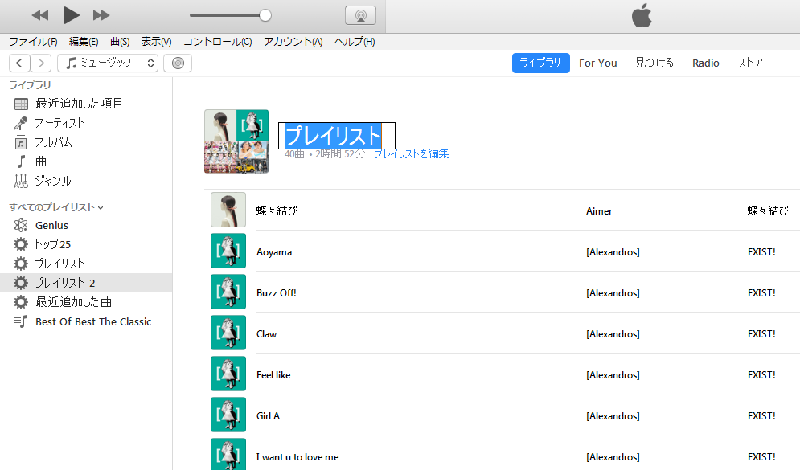This screenshot has width=800, height=470.
Task: Click the recently added grid icon
Action: click(21, 104)
